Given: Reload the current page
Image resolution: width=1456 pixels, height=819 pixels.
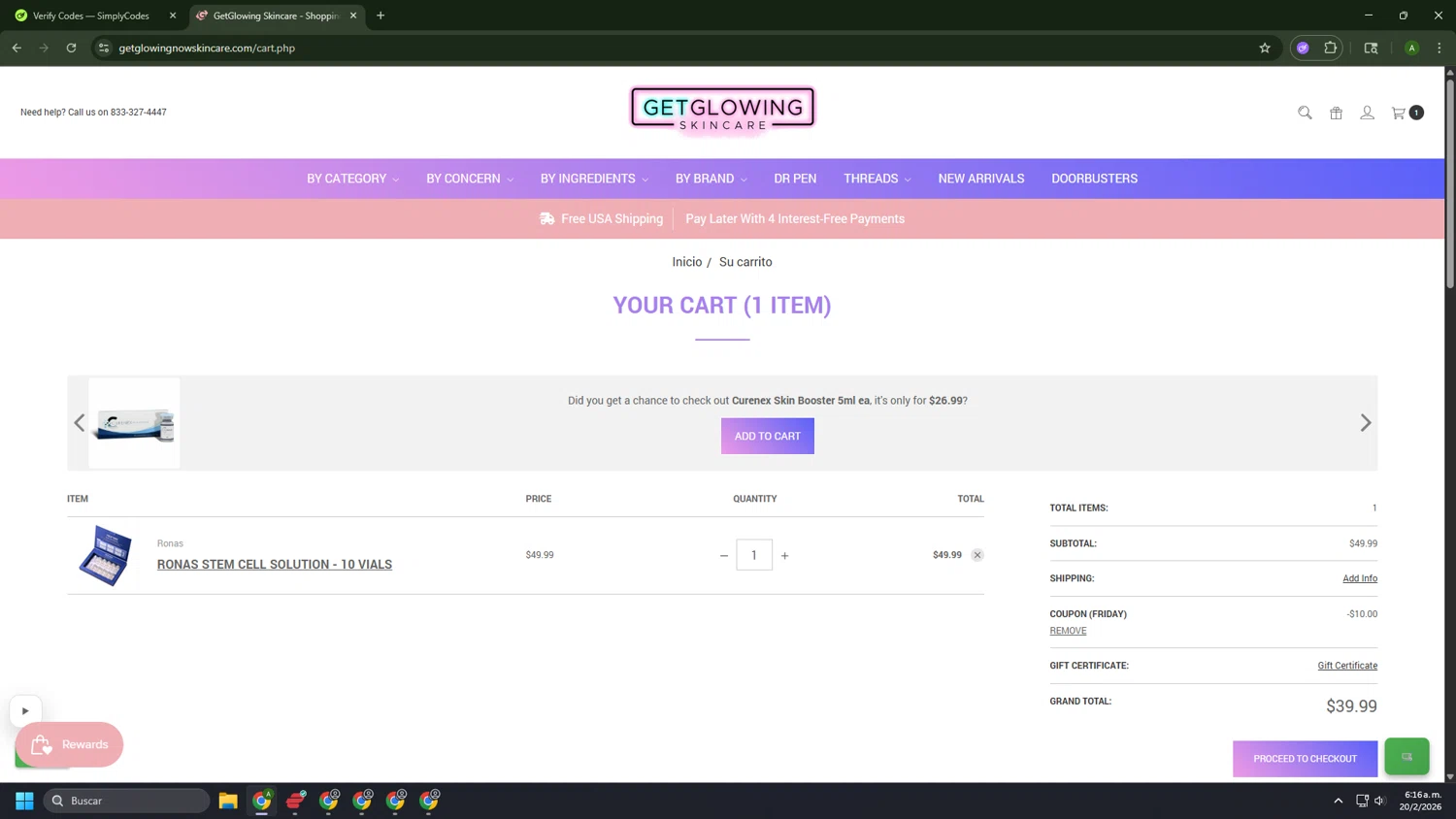Looking at the screenshot, I should coord(71,48).
